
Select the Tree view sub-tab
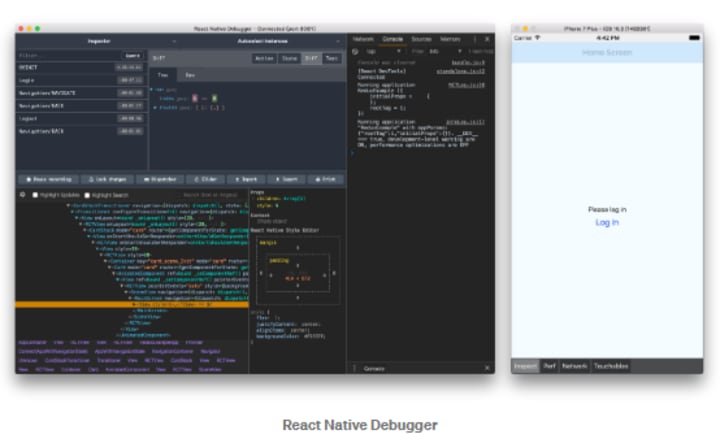163,75
